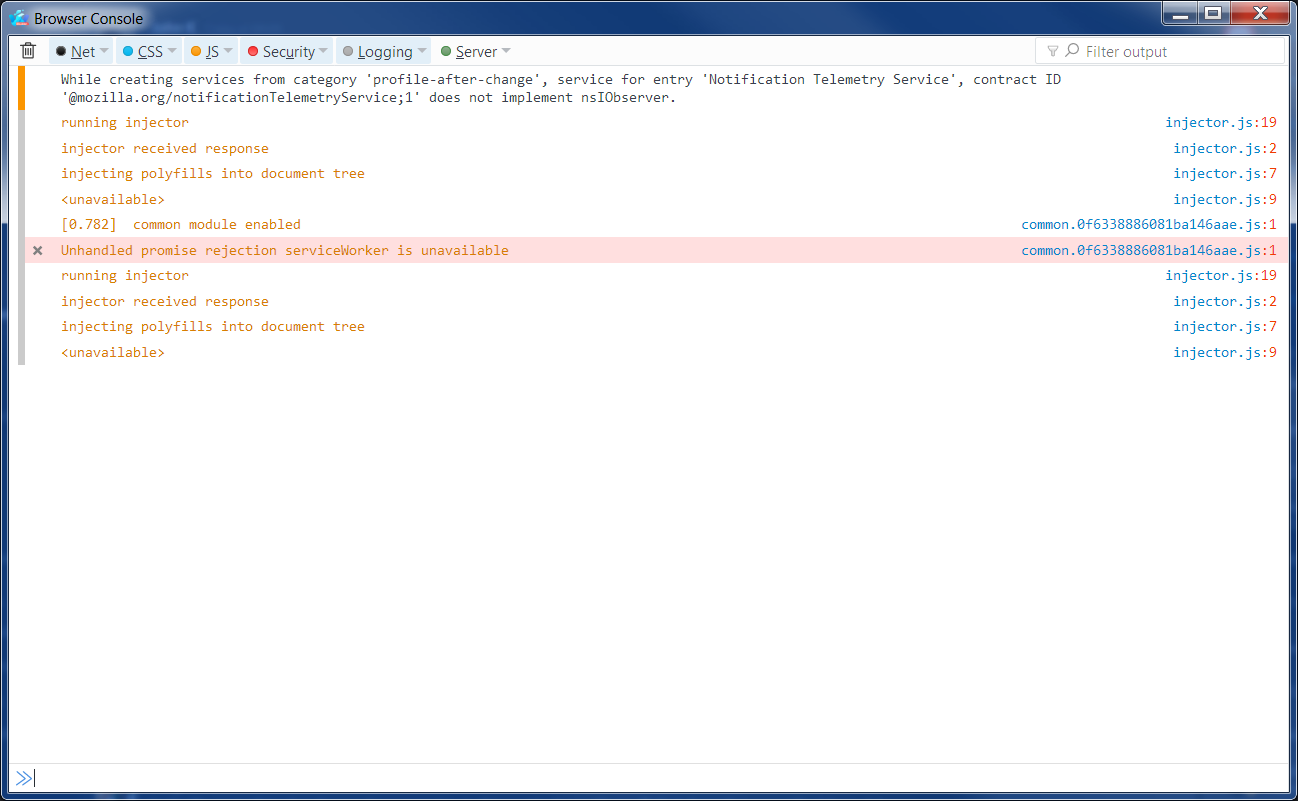The image size is (1298, 801).
Task: Open the Logging filter dropdown arrow
Action: point(420,50)
